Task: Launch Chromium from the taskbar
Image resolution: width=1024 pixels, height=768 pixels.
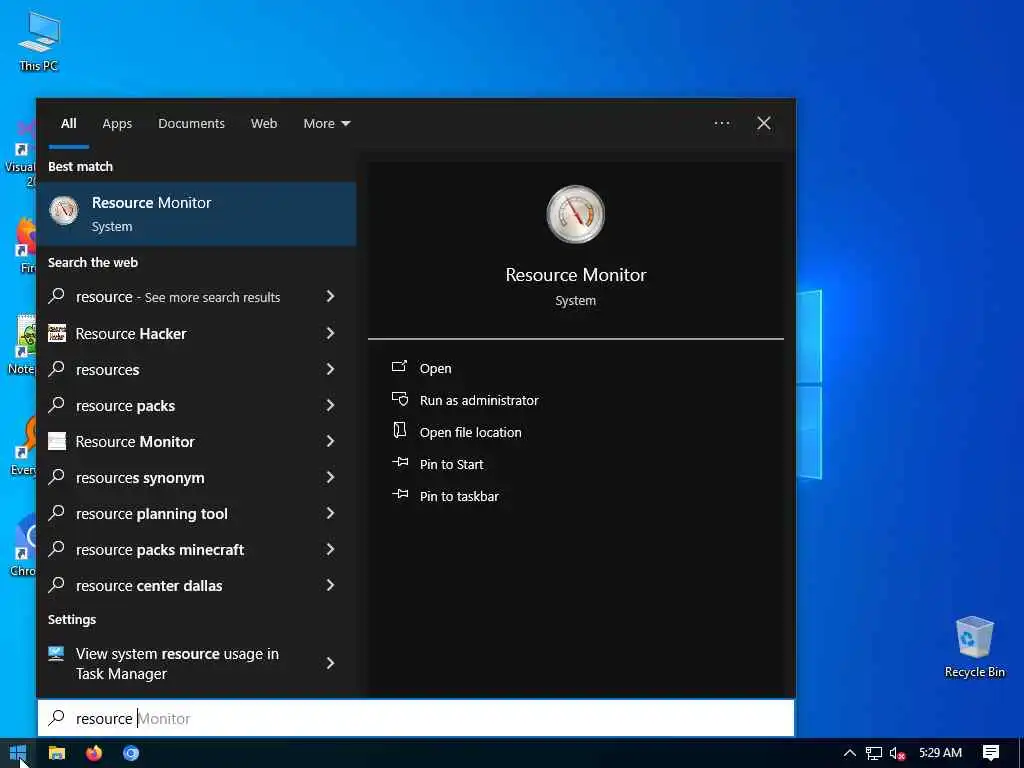Action: point(131,753)
